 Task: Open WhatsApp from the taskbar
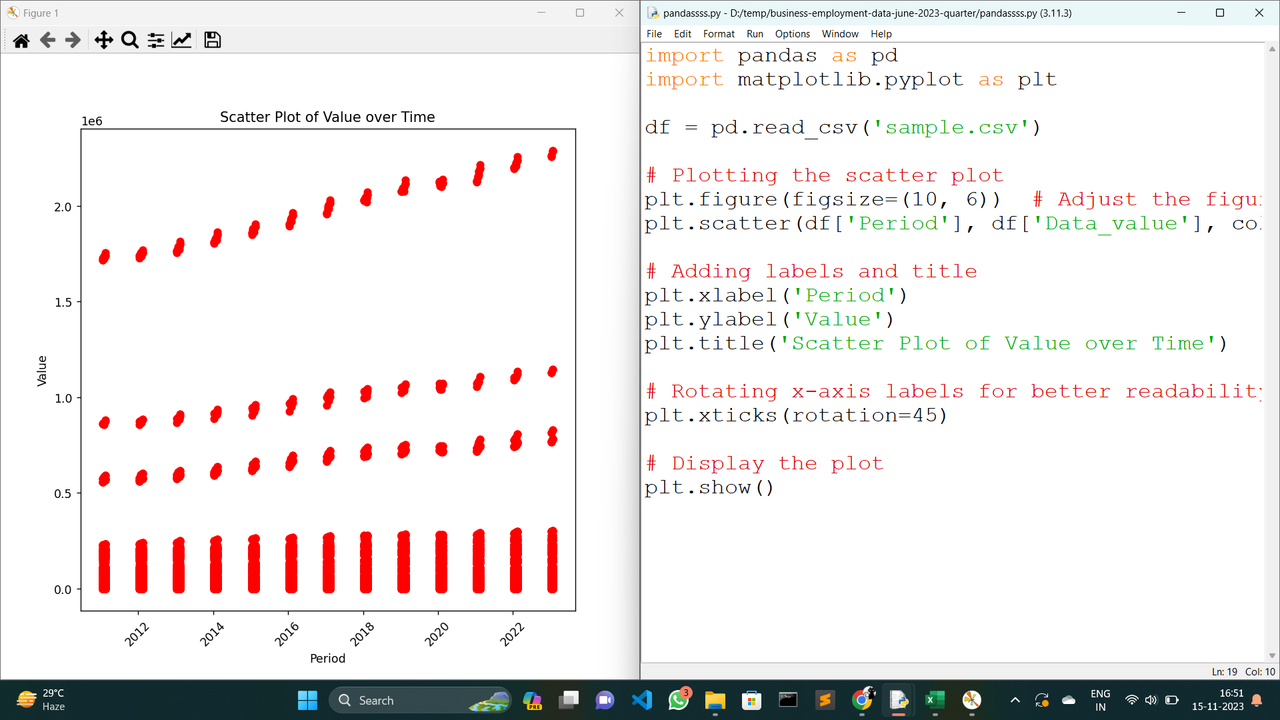click(679, 700)
